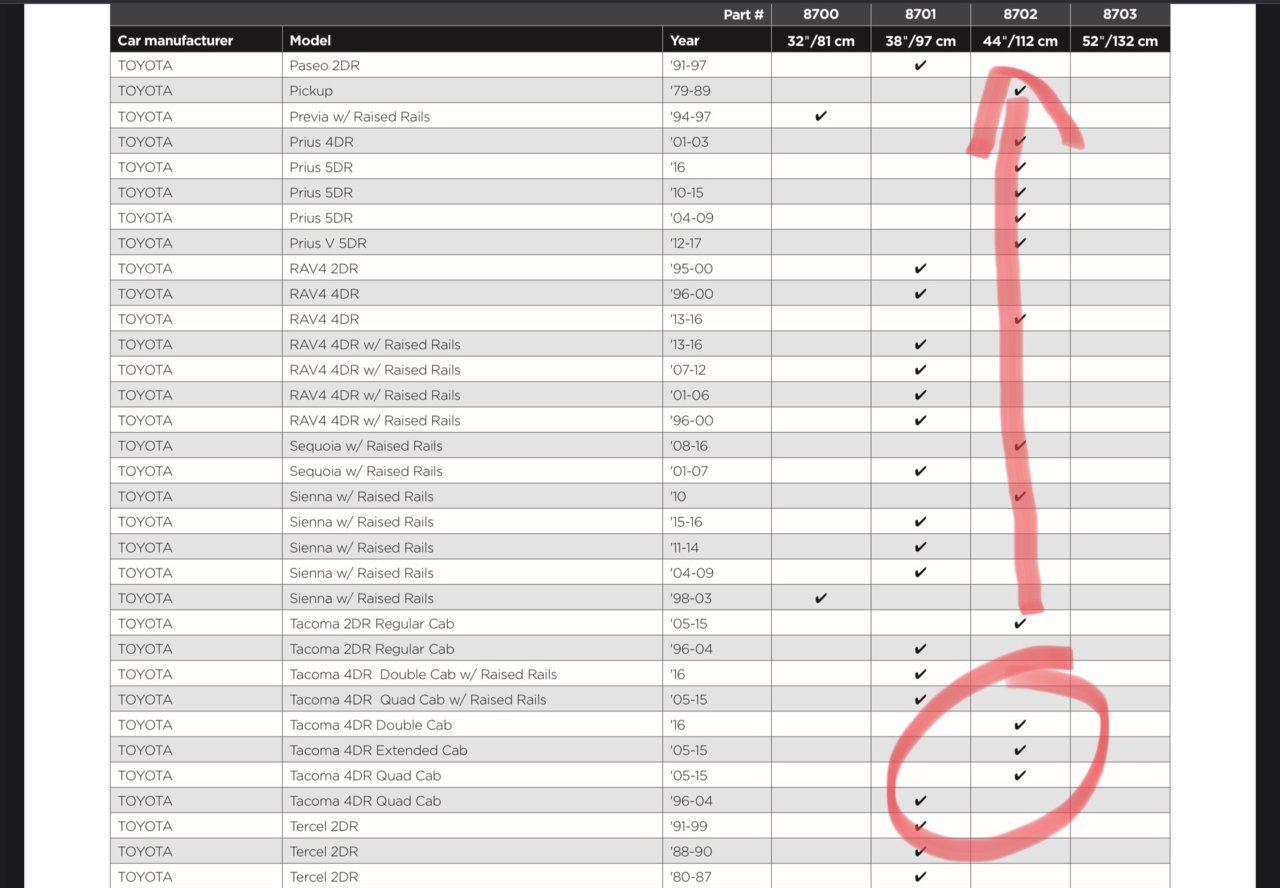The image size is (1280, 888).
Task: Select part number 8701 header
Action: (x=921, y=14)
